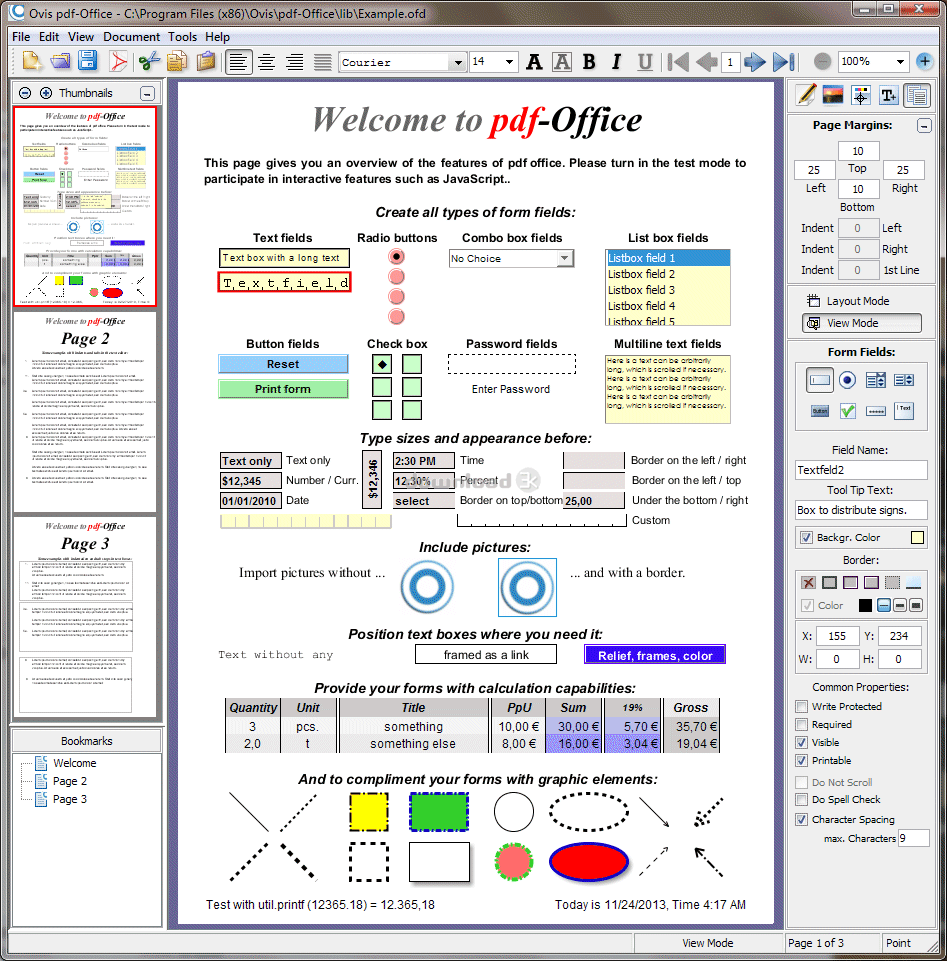
Task: Select the second radio button on the page
Action: [397, 276]
